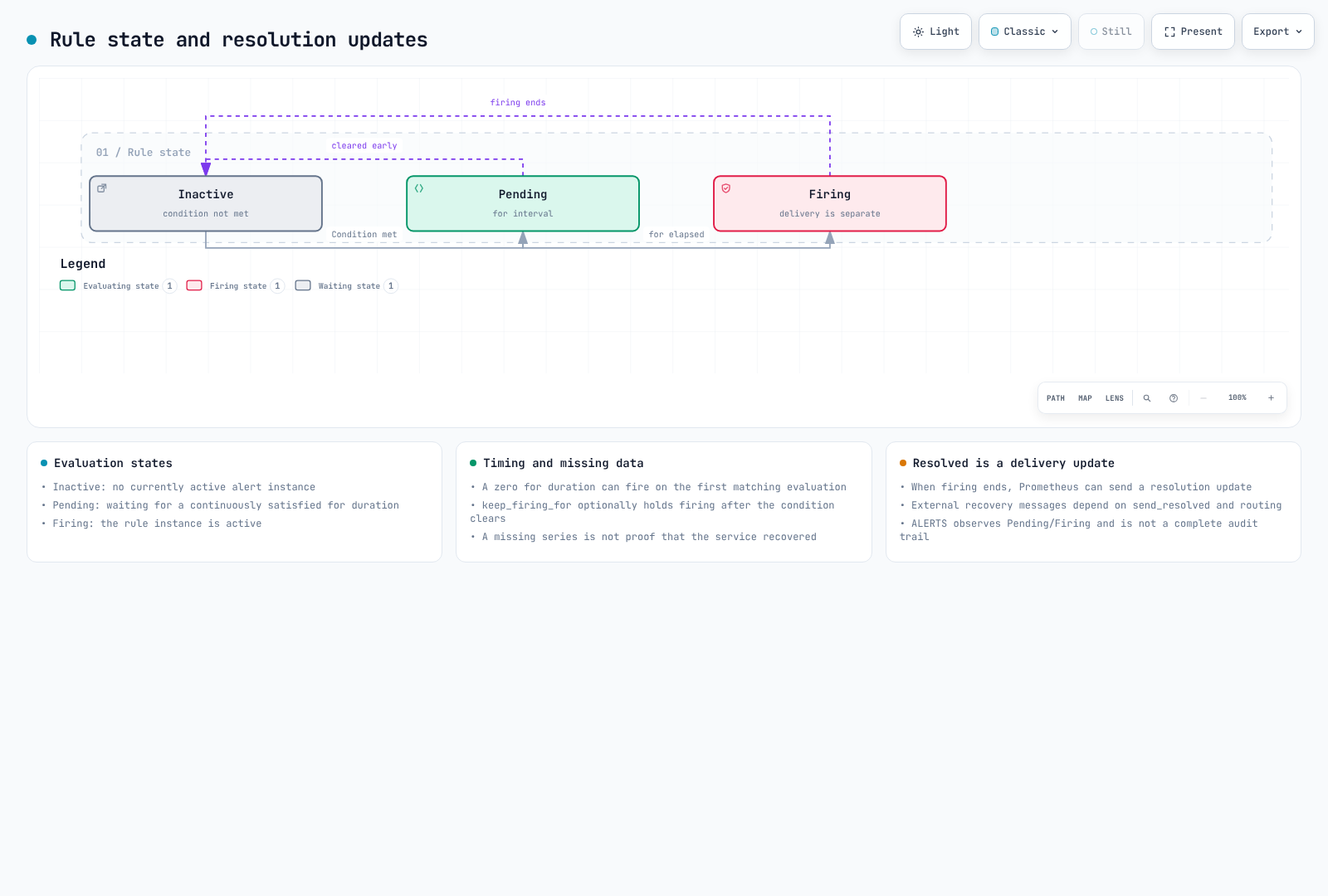Screen dimensions: 1328x896
Task: Open the help question-mark icon
Action: 1174,398
